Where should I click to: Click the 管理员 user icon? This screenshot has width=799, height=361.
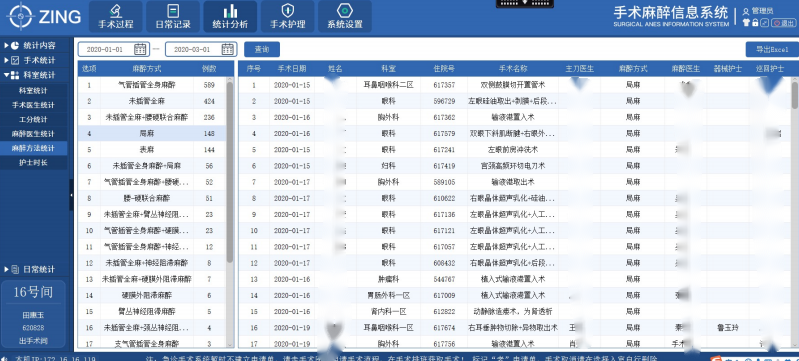point(747,11)
